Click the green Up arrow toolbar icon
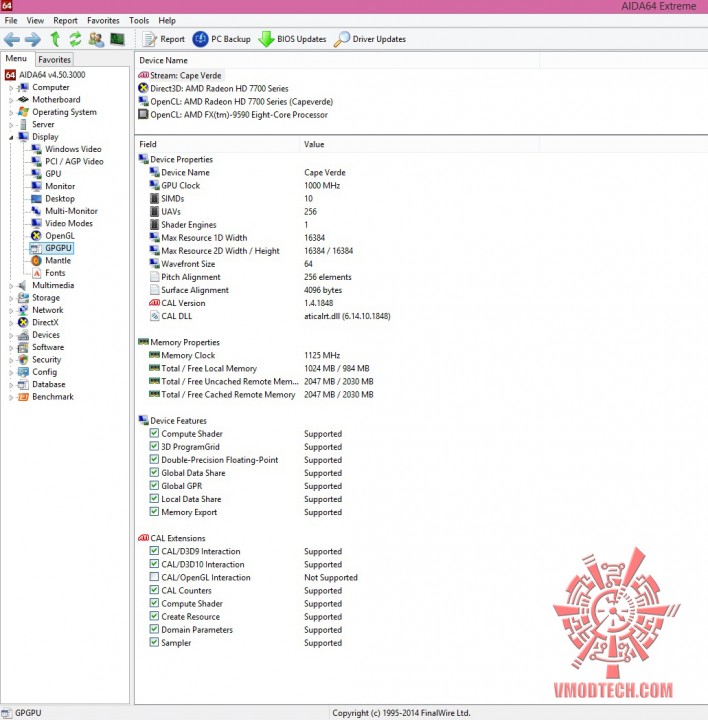708x720 pixels. [55, 39]
